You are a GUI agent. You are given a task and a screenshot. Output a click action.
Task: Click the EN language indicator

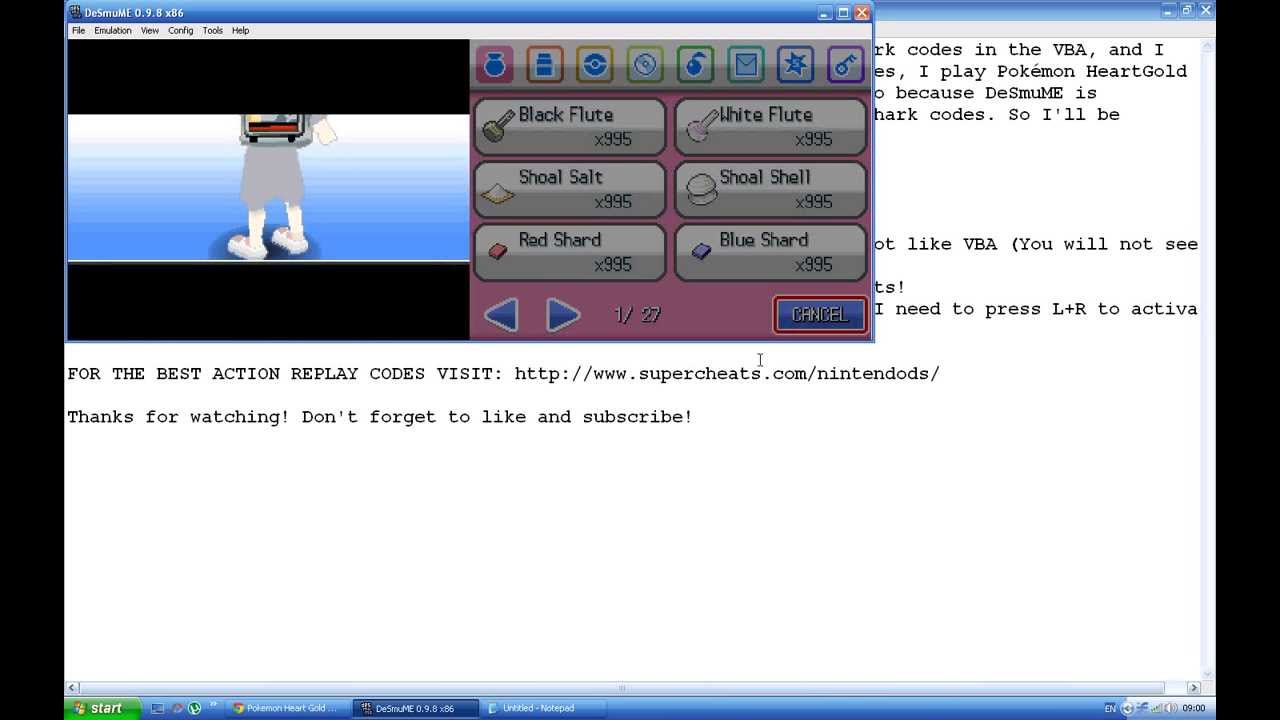pos(1110,708)
